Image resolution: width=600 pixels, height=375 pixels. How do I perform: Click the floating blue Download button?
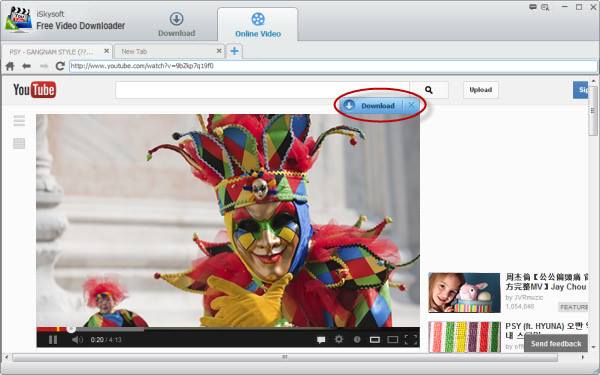pyautogui.click(x=371, y=105)
